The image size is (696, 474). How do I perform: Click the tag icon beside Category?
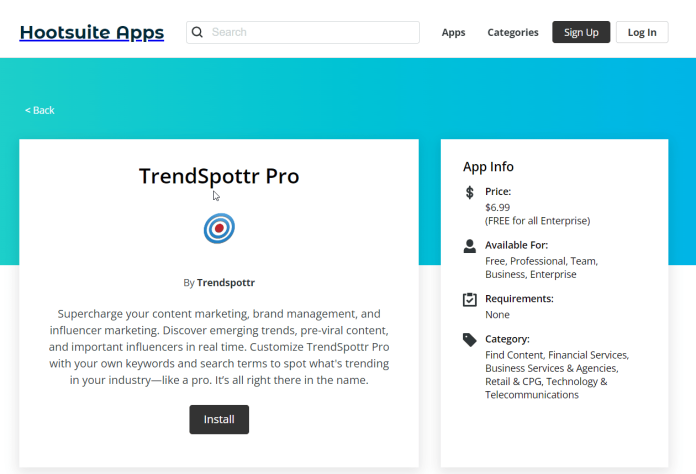470,340
